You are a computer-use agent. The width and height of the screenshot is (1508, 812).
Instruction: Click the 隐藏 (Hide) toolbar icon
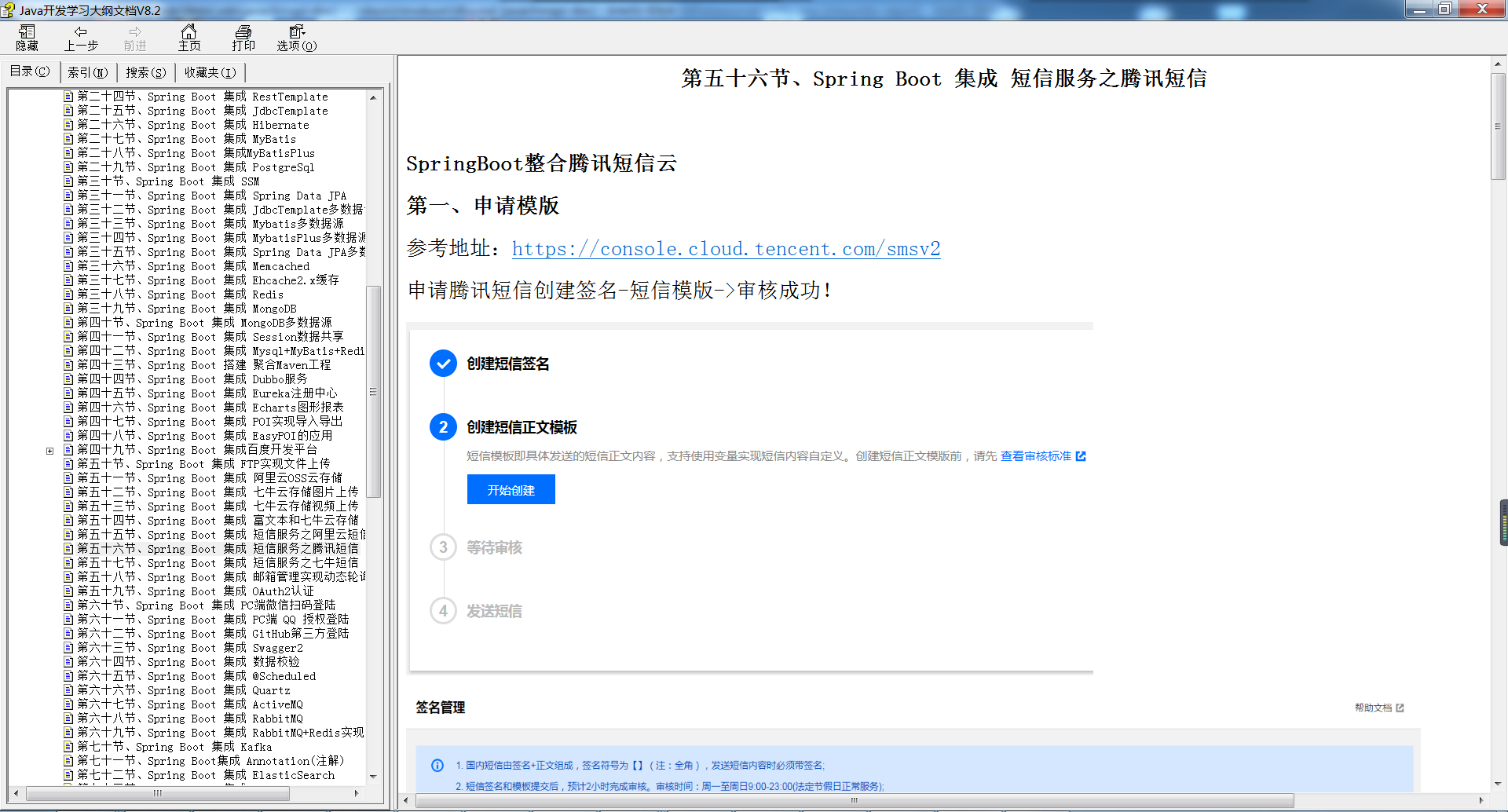tap(27, 38)
